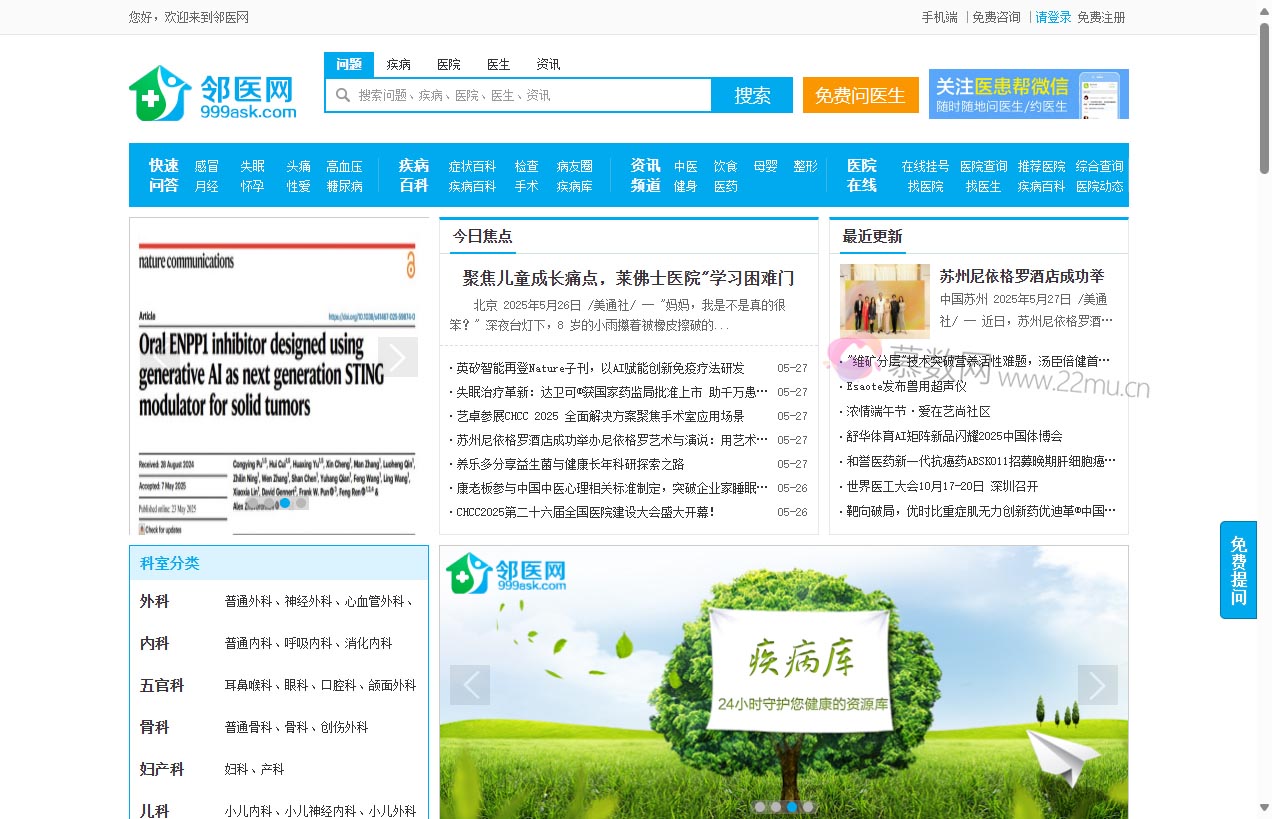Select the fourth carousel pagination dot
This screenshot has height=819, width=1272.
pyautogui.click(x=808, y=807)
